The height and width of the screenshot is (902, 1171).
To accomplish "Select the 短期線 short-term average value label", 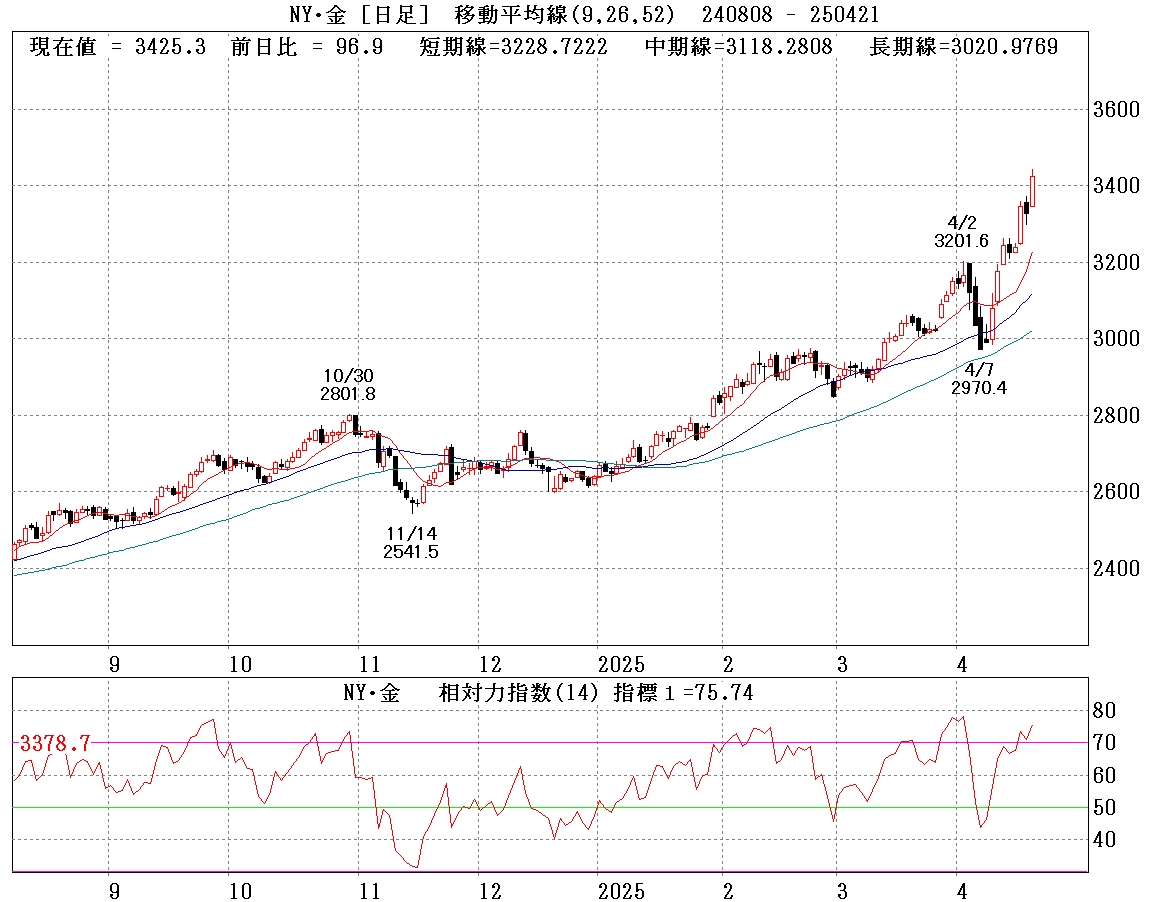I will click(x=513, y=47).
